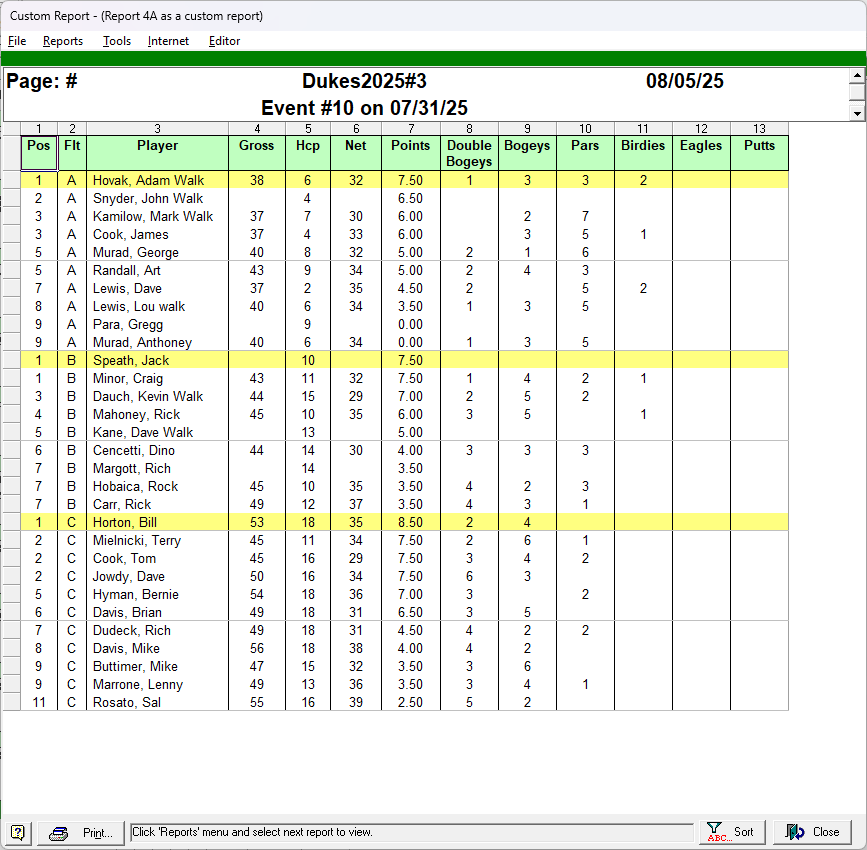Click the Close button with door icon
This screenshot has height=850, width=867.
pyautogui.click(x=812, y=832)
